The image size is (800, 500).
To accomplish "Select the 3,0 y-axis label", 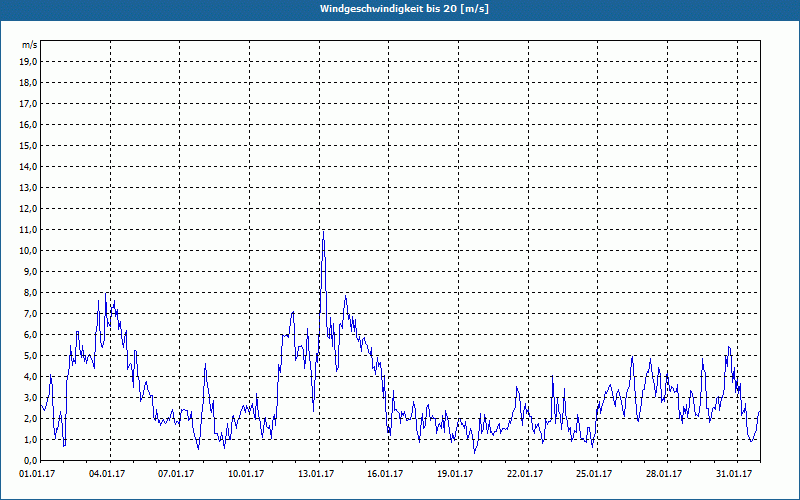I will 30,397.
